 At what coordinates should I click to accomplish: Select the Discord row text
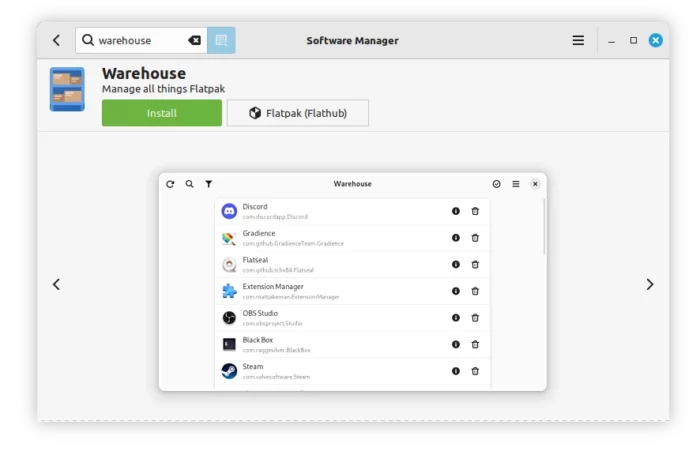pyautogui.click(x=275, y=212)
